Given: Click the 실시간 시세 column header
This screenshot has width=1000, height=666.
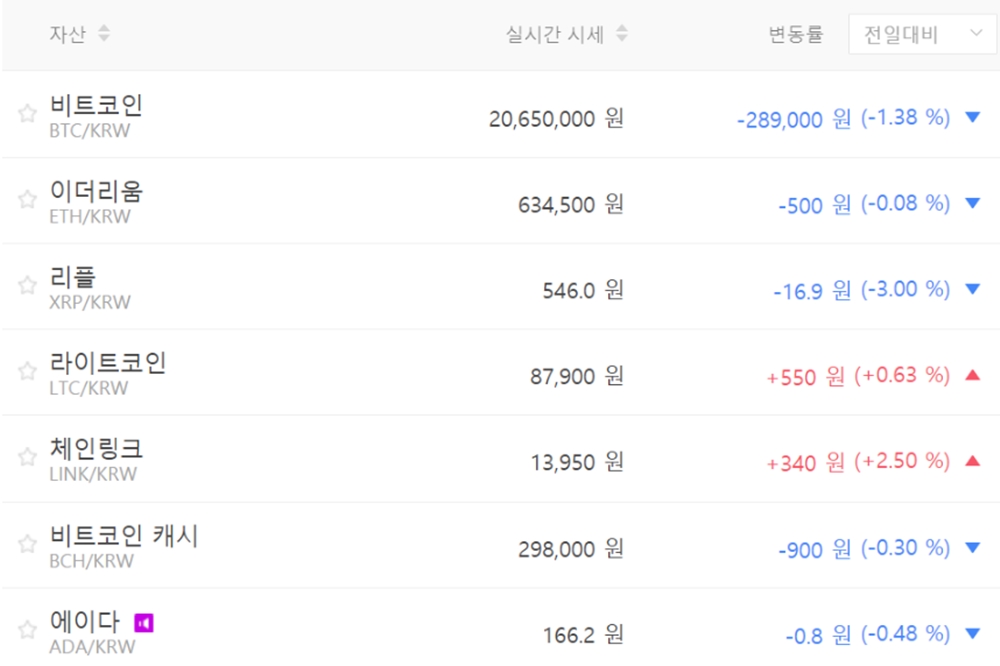Looking at the screenshot, I should tap(556, 34).
